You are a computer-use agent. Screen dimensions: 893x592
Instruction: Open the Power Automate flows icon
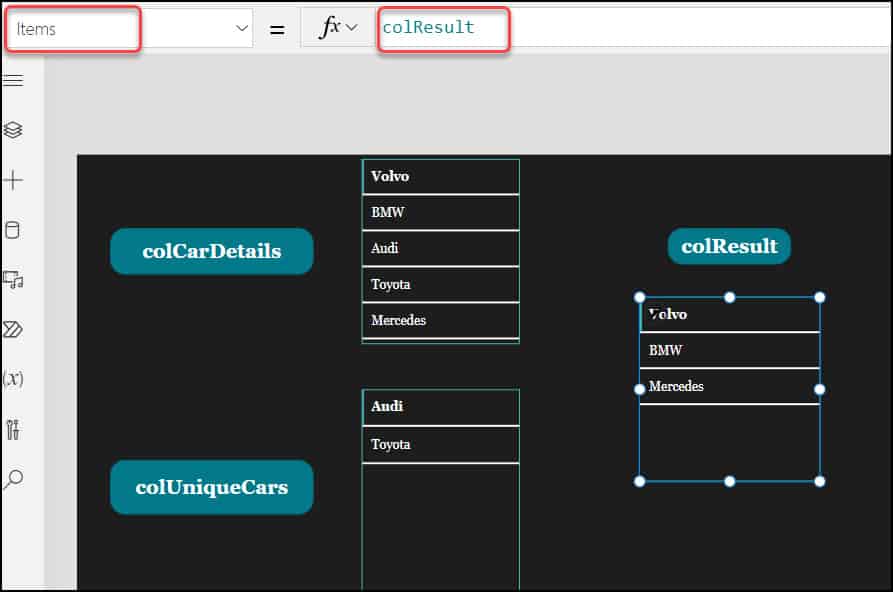[x=13, y=329]
